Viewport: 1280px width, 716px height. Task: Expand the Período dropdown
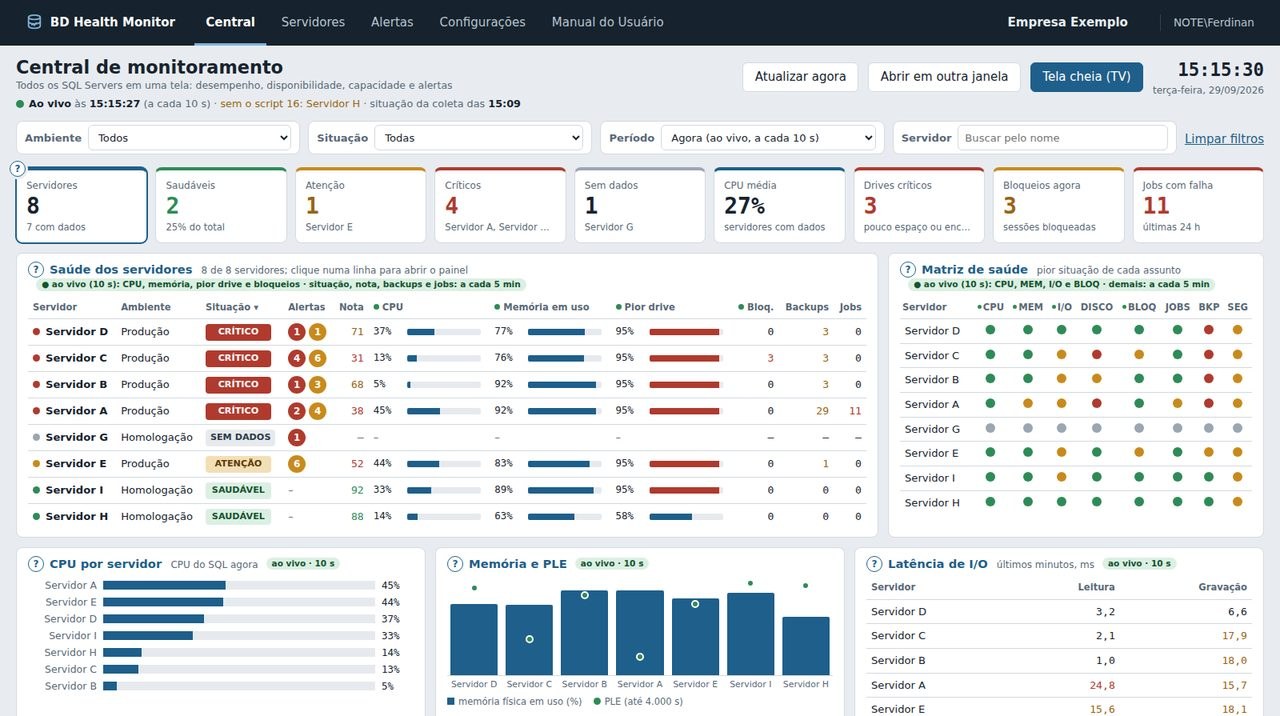768,138
